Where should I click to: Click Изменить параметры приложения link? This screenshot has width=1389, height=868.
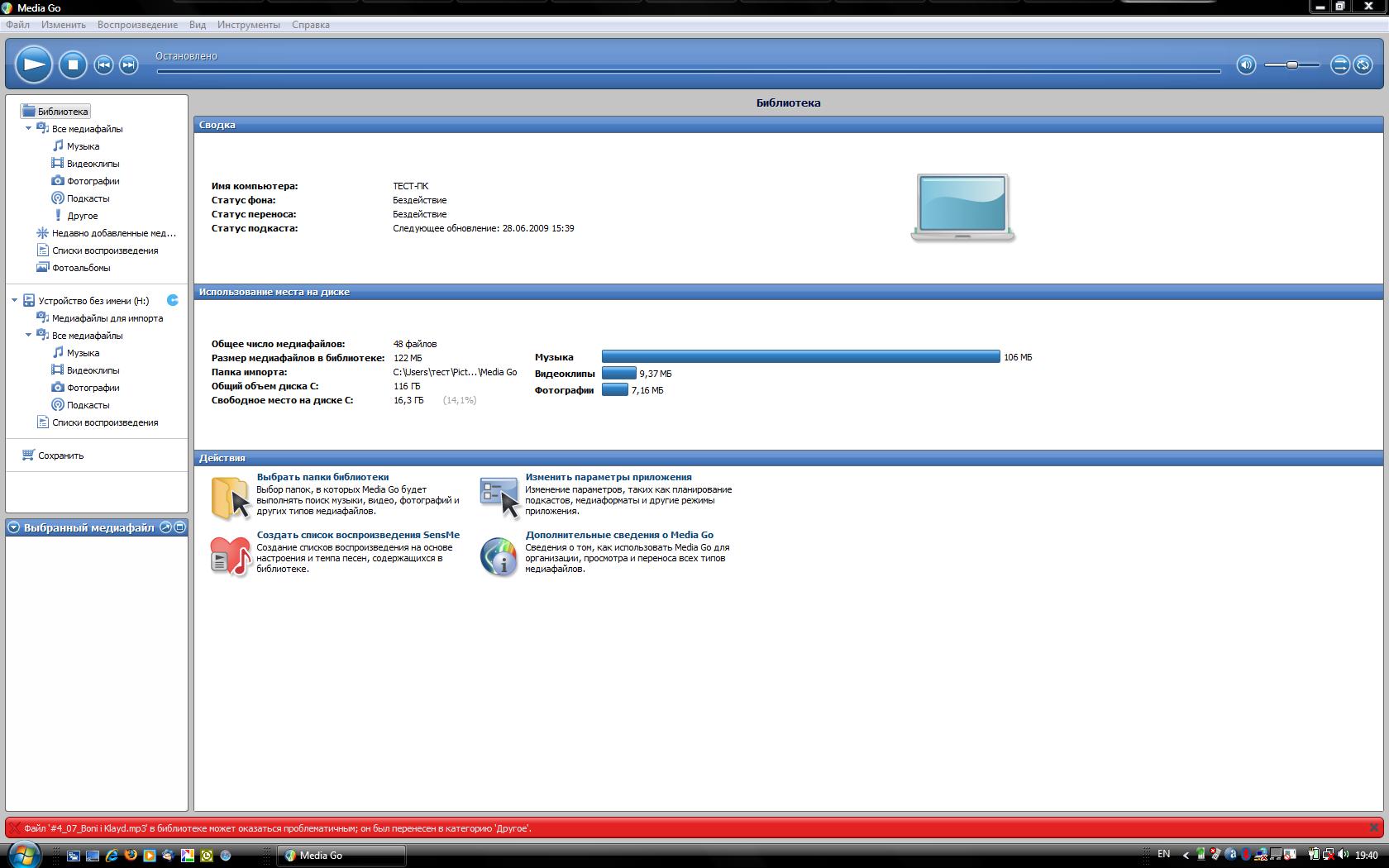pyautogui.click(x=609, y=477)
